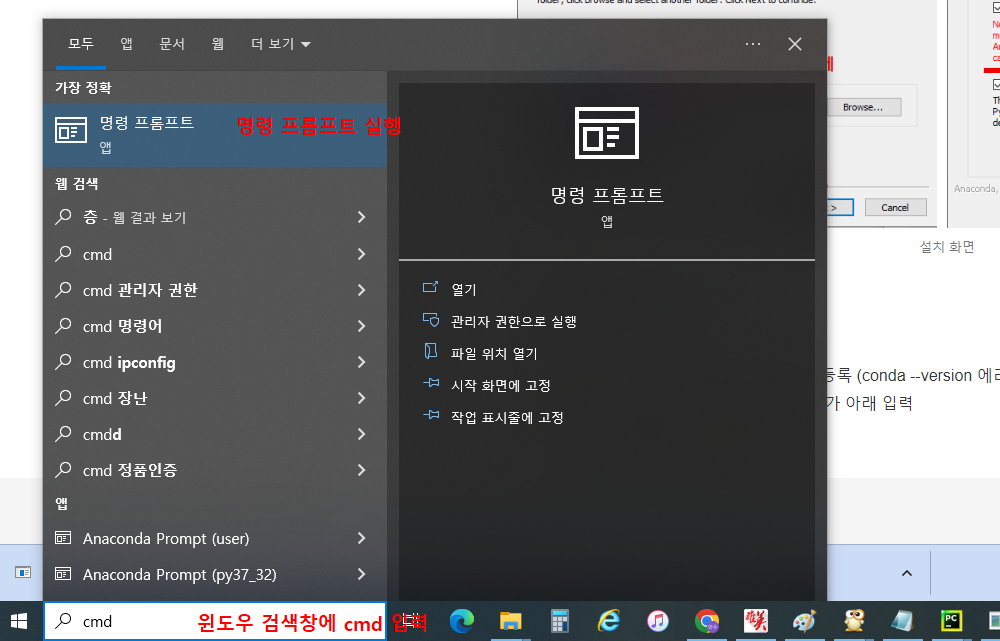The width and height of the screenshot is (1000, 641).
Task: Open iTunes from the taskbar
Action: click(x=658, y=621)
